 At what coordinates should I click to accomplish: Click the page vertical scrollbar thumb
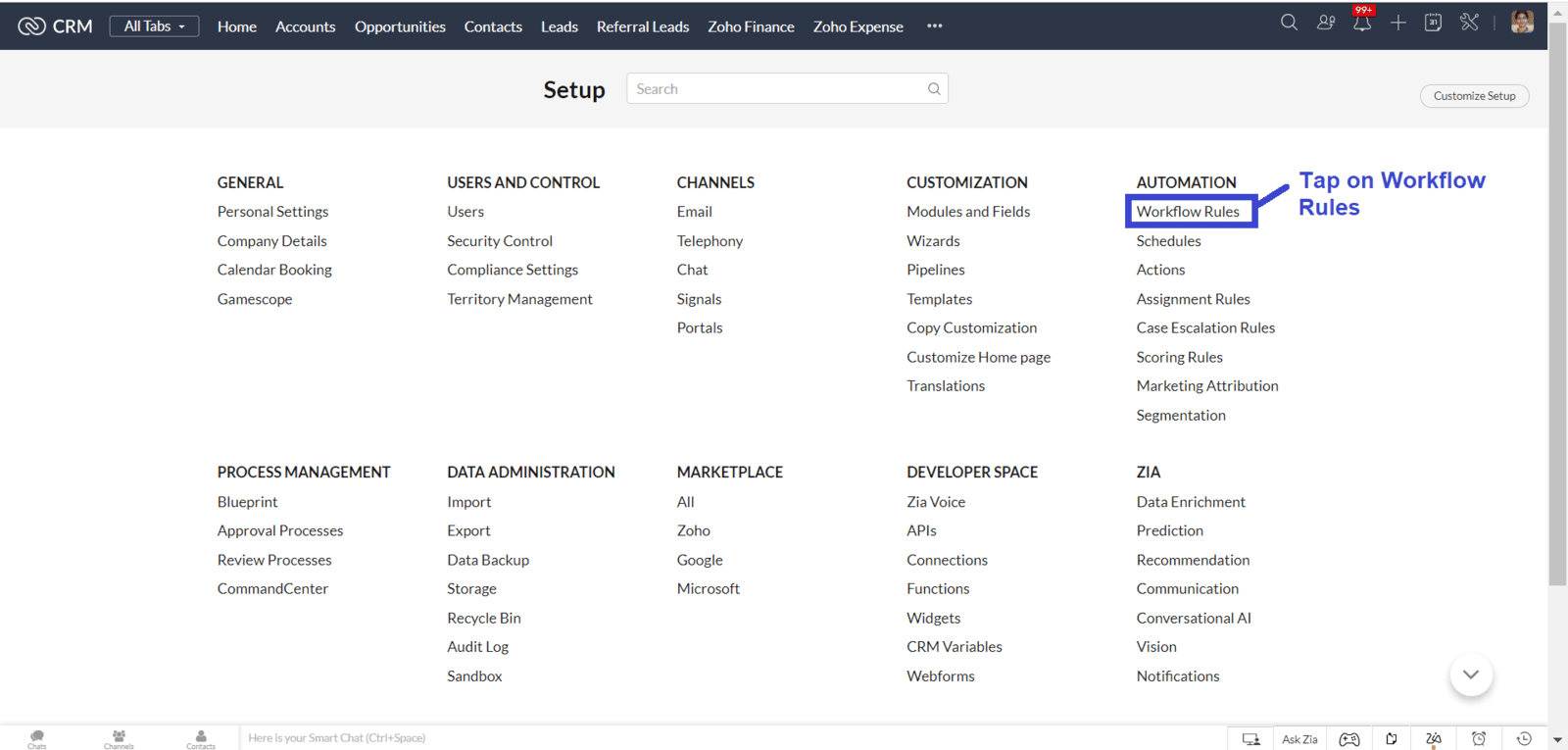point(1557,304)
